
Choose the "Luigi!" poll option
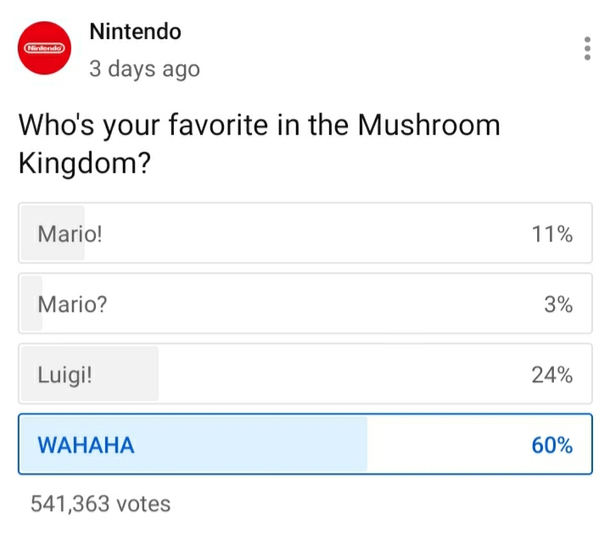pyautogui.click(x=305, y=374)
